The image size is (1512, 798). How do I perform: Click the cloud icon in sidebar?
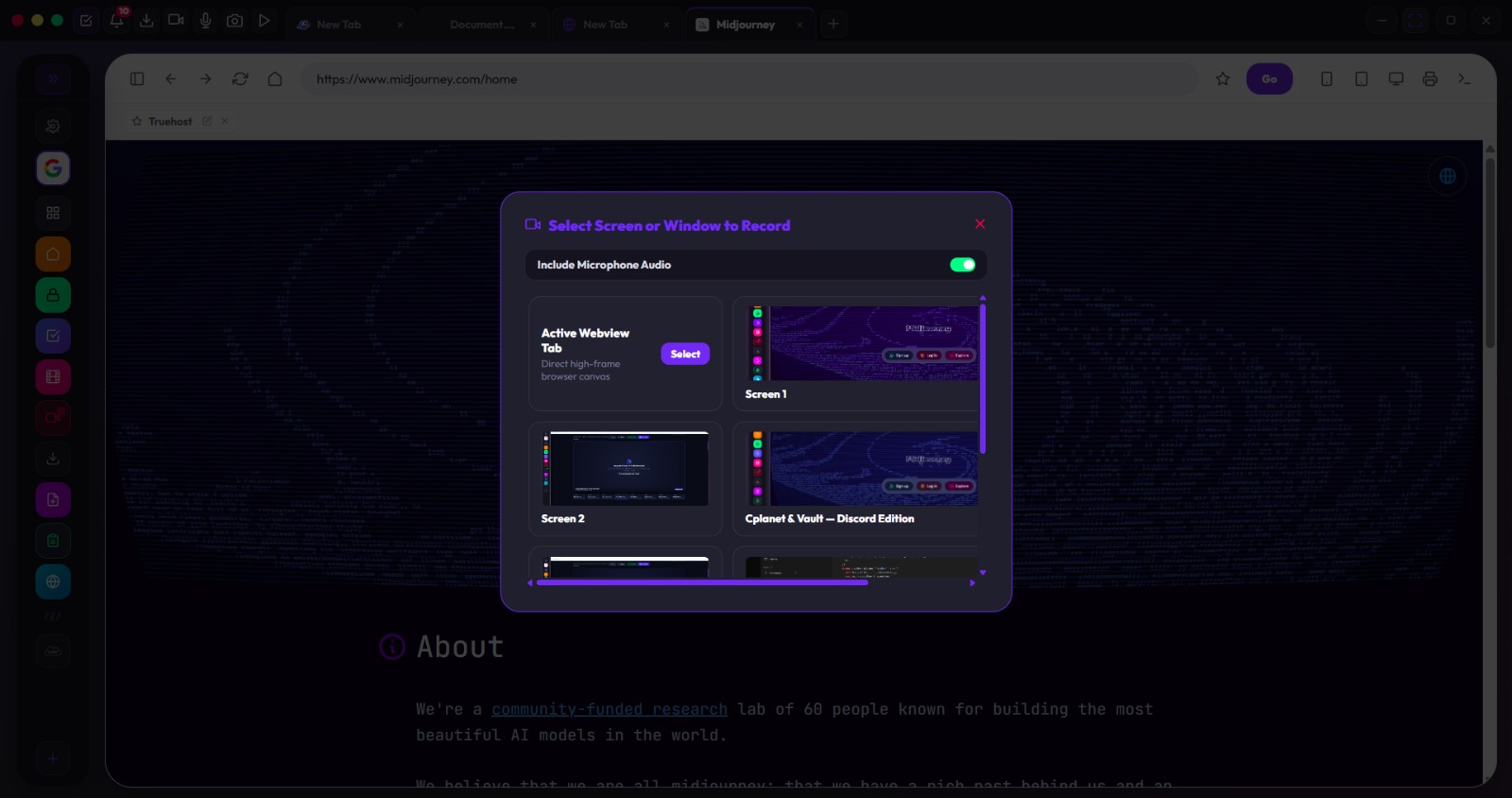pyautogui.click(x=53, y=651)
